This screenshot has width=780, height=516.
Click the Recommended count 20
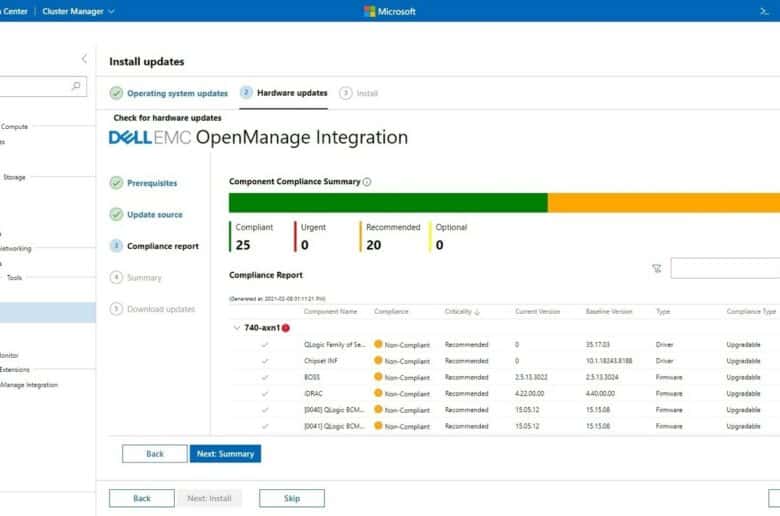(374, 245)
